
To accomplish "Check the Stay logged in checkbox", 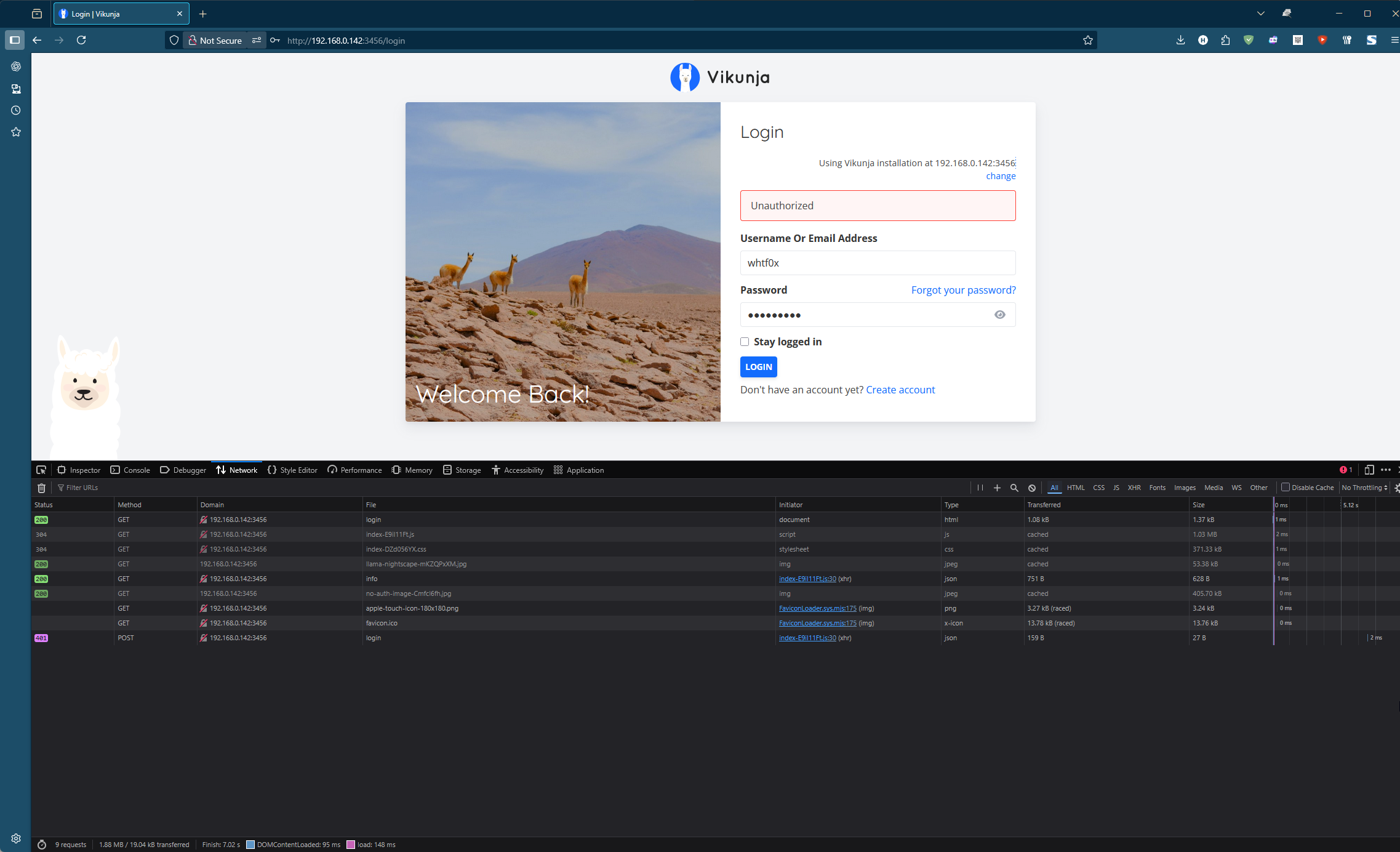I will (x=745, y=342).
